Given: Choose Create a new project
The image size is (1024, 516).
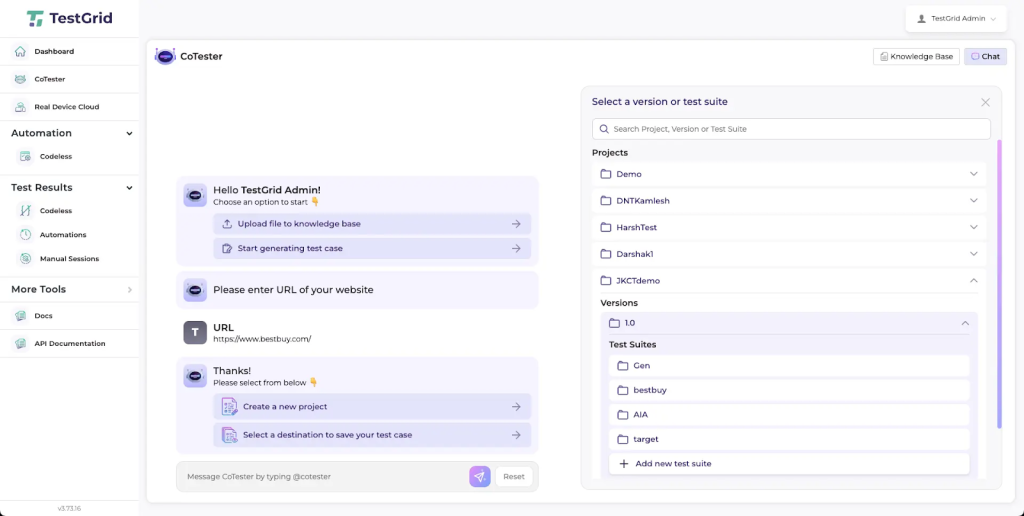Looking at the screenshot, I should tap(372, 406).
